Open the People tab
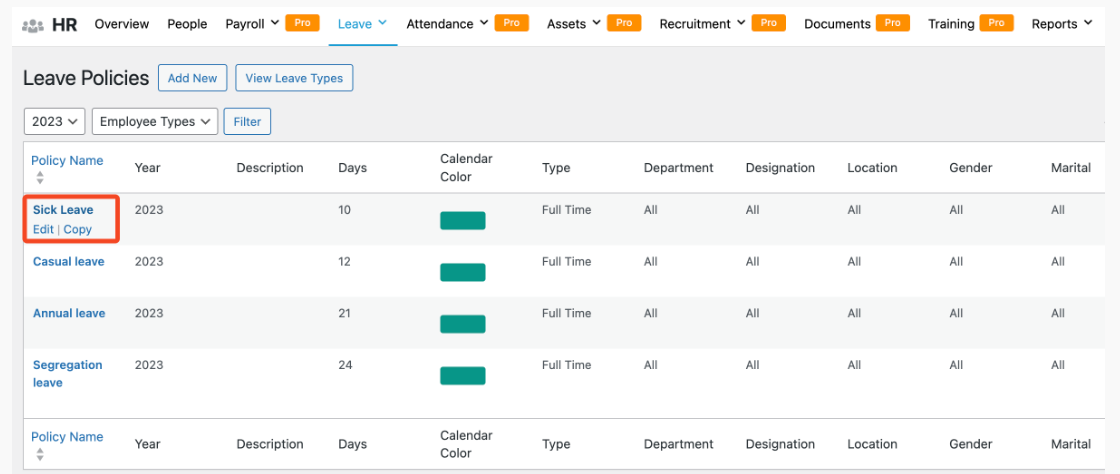The height and width of the screenshot is (474, 1120). pos(187,24)
